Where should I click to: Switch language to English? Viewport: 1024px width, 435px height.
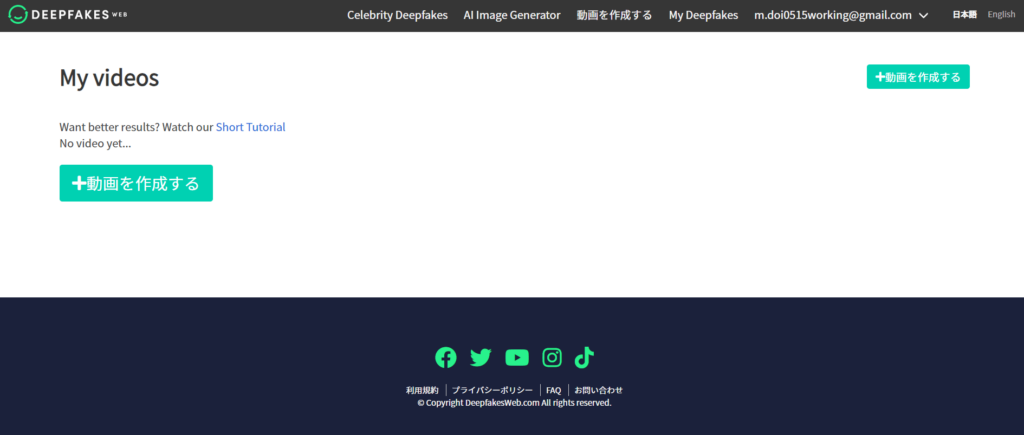click(1001, 14)
